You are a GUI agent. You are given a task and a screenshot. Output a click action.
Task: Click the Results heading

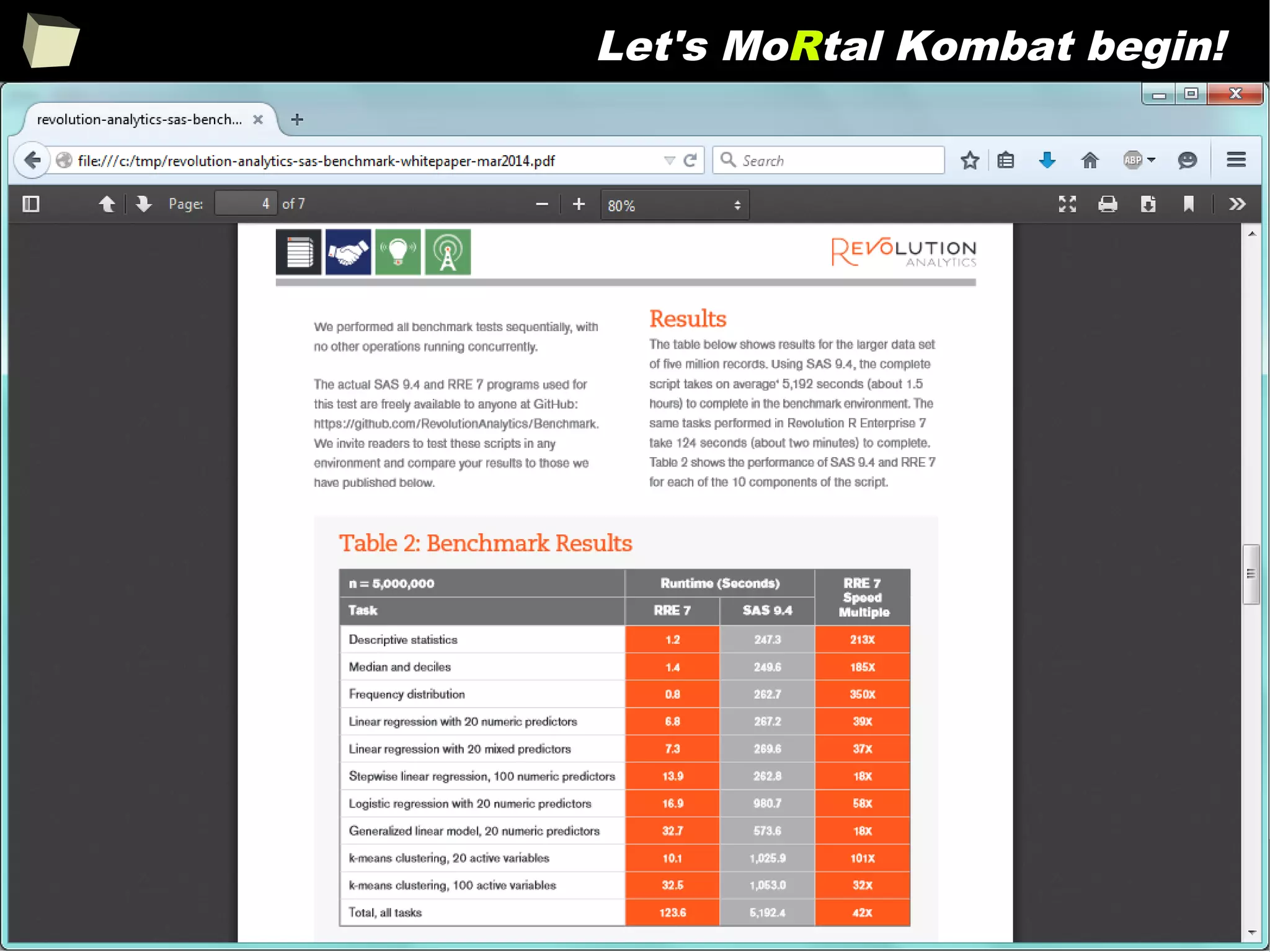(x=688, y=319)
